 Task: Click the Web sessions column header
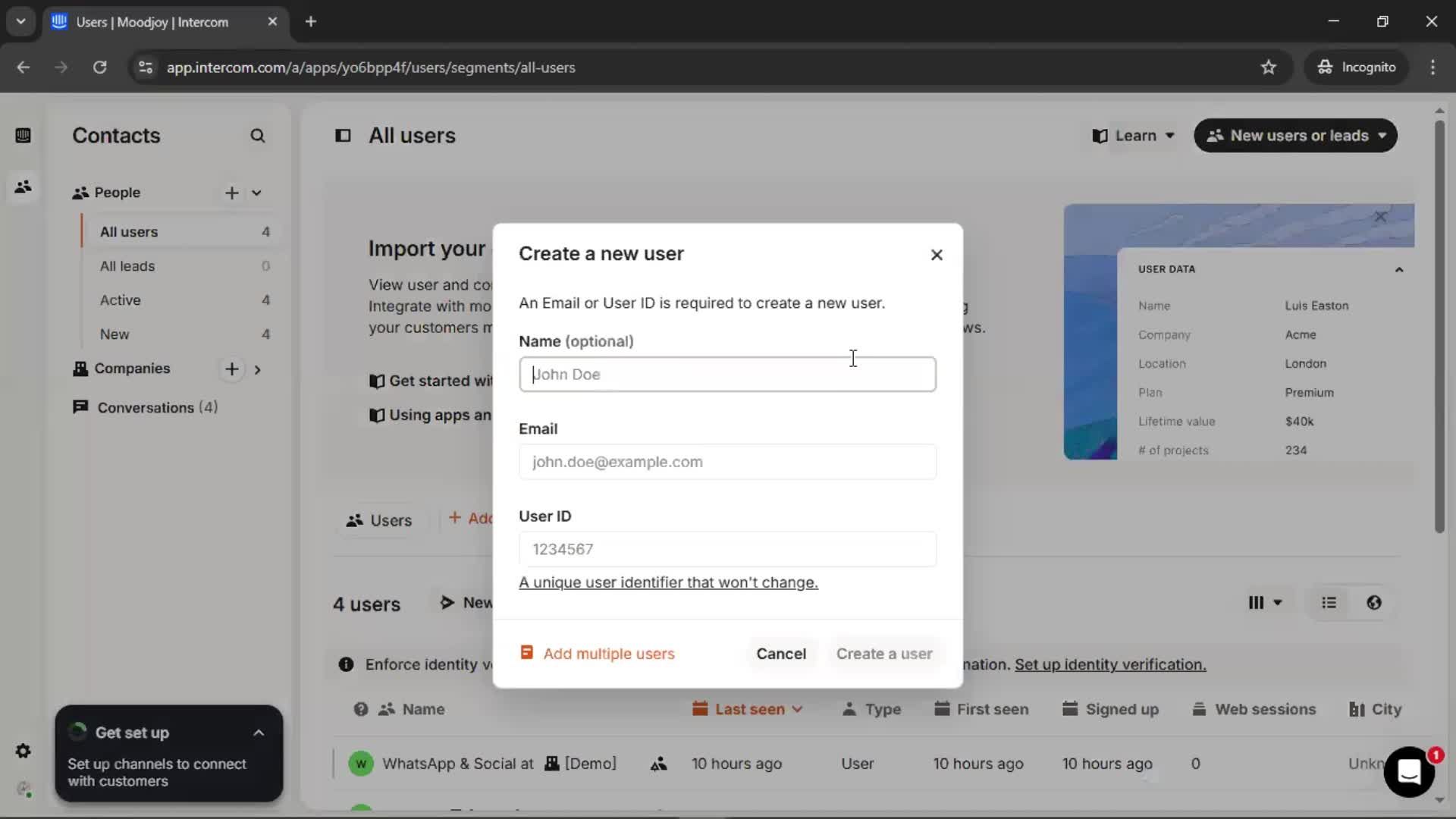(1254, 709)
